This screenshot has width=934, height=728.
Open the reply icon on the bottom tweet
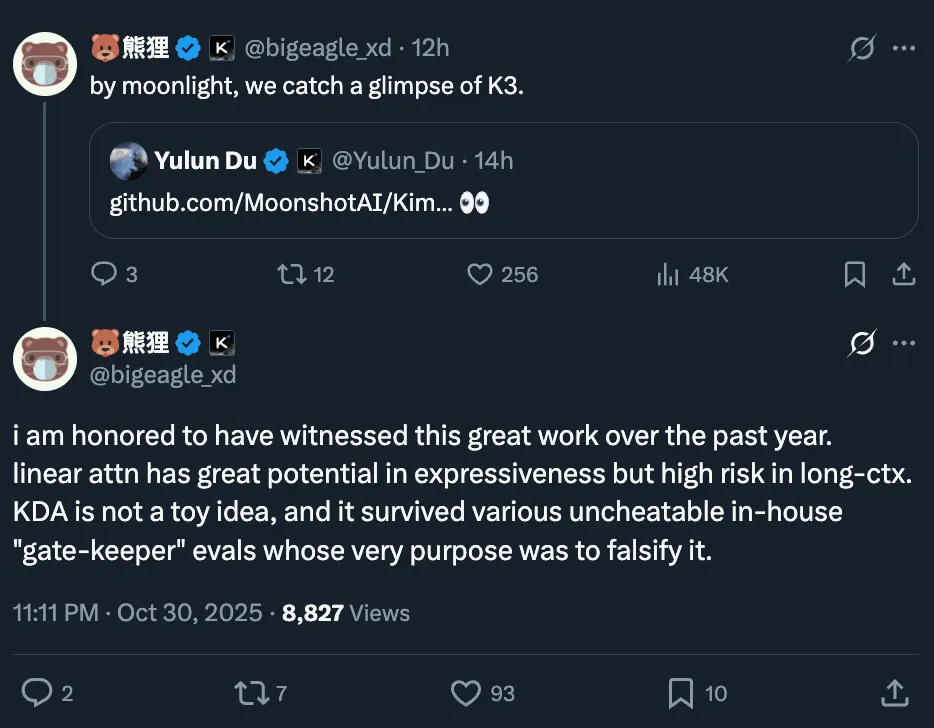click(37, 693)
